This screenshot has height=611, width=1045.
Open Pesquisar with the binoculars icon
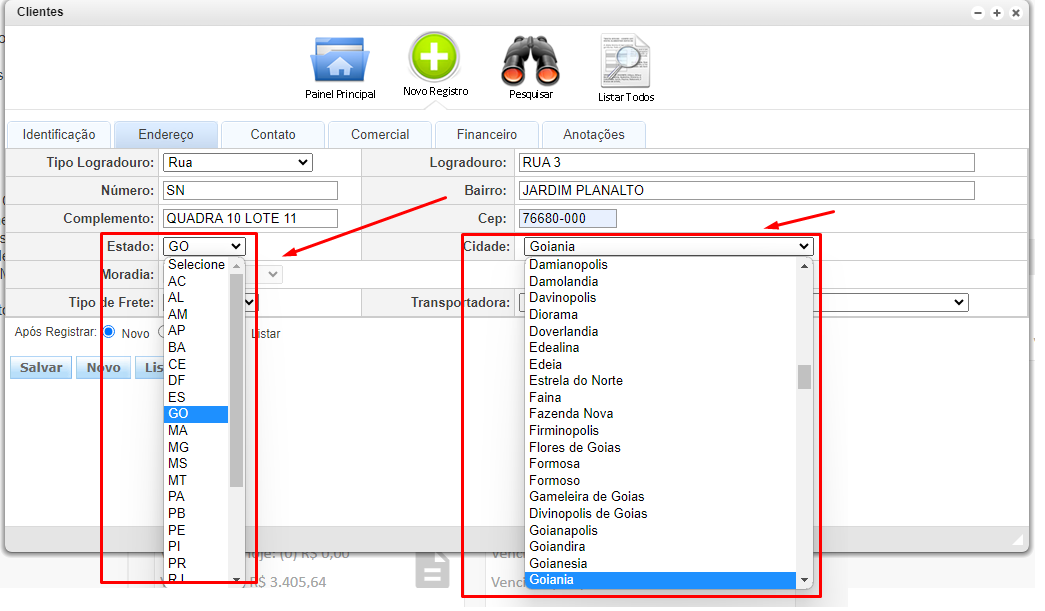(x=529, y=62)
